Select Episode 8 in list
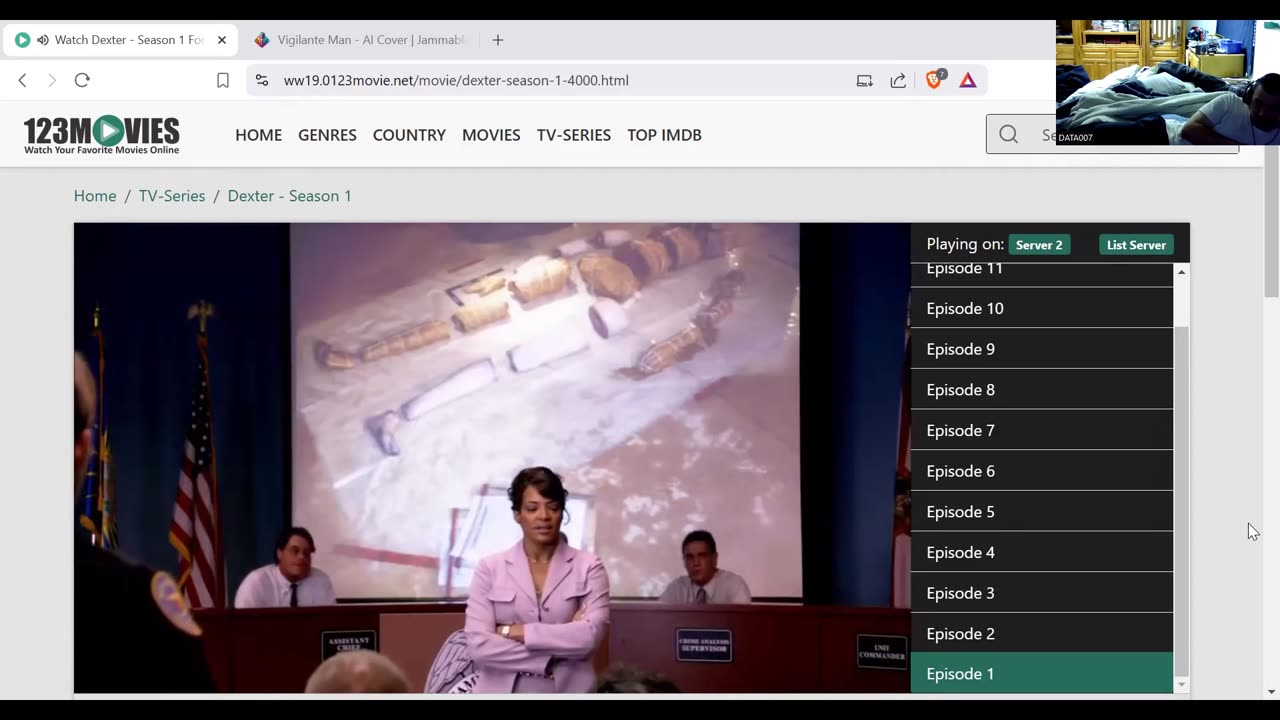This screenshot has height=720, width=1280. click(1041, 390)
